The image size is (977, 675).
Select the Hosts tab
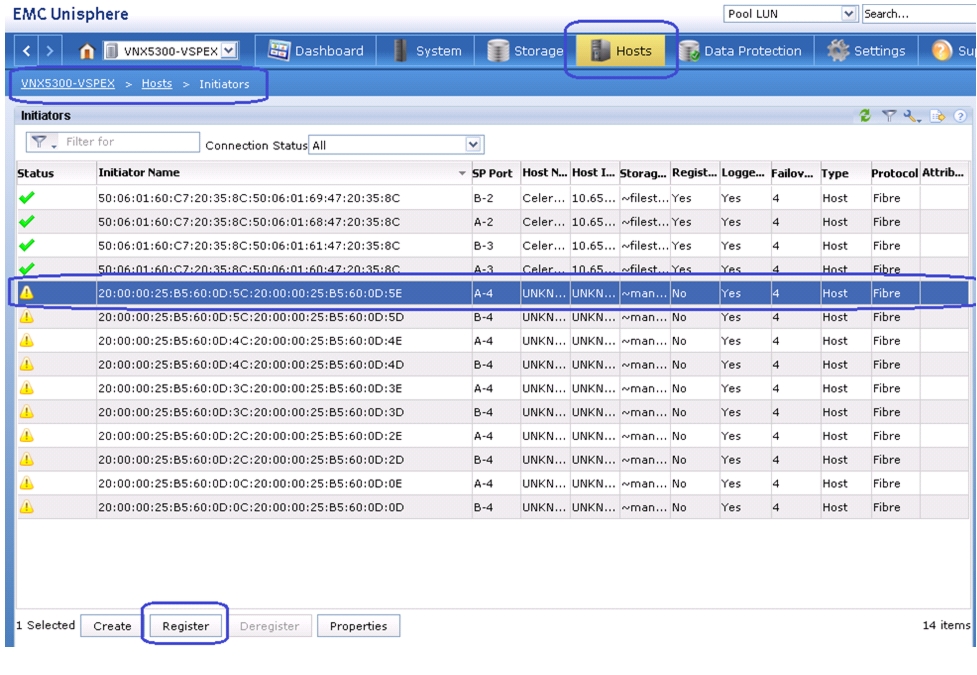[621, 50]
